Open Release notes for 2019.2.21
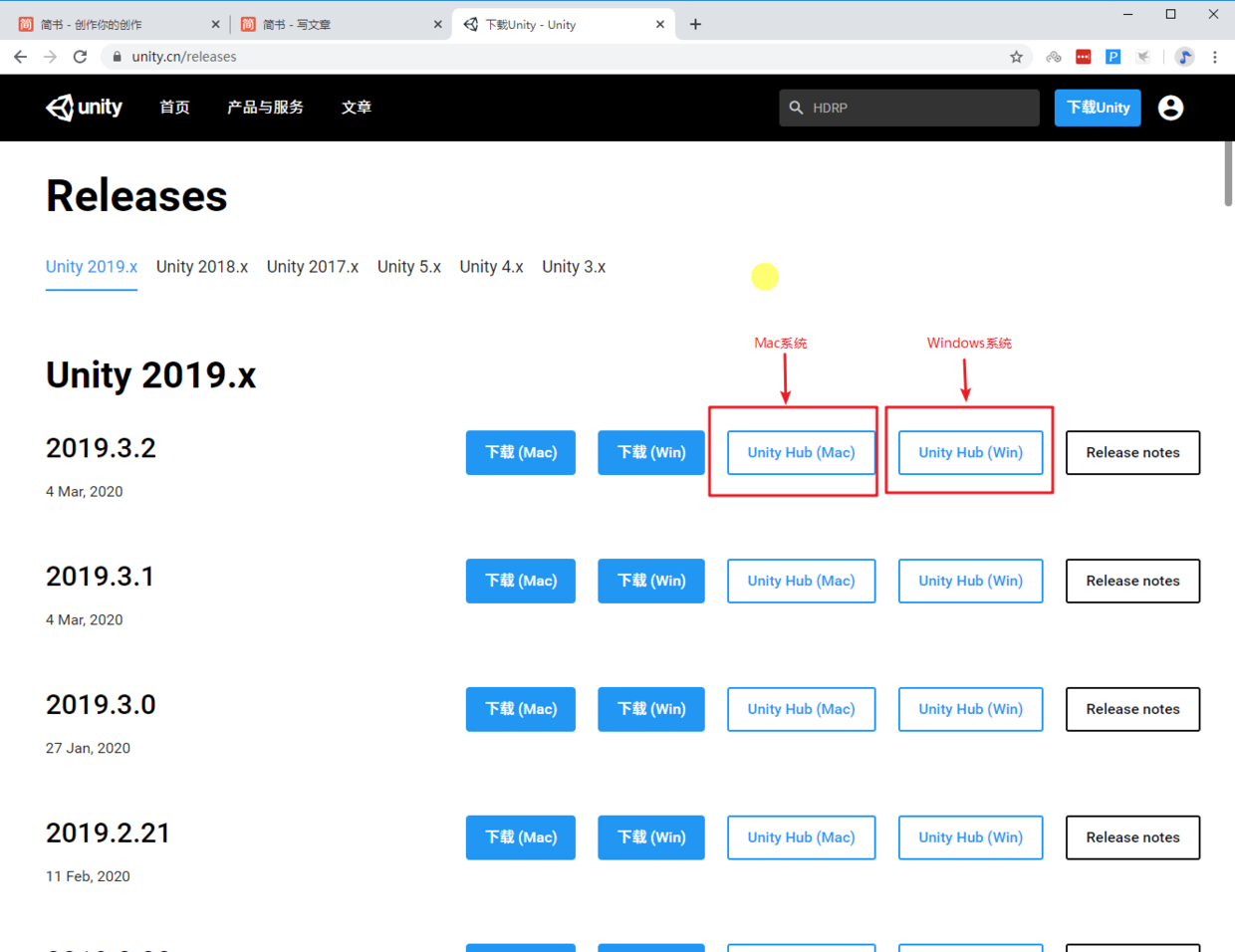The height and width of the screenshot is (952, 1235). pos(1133,837)
